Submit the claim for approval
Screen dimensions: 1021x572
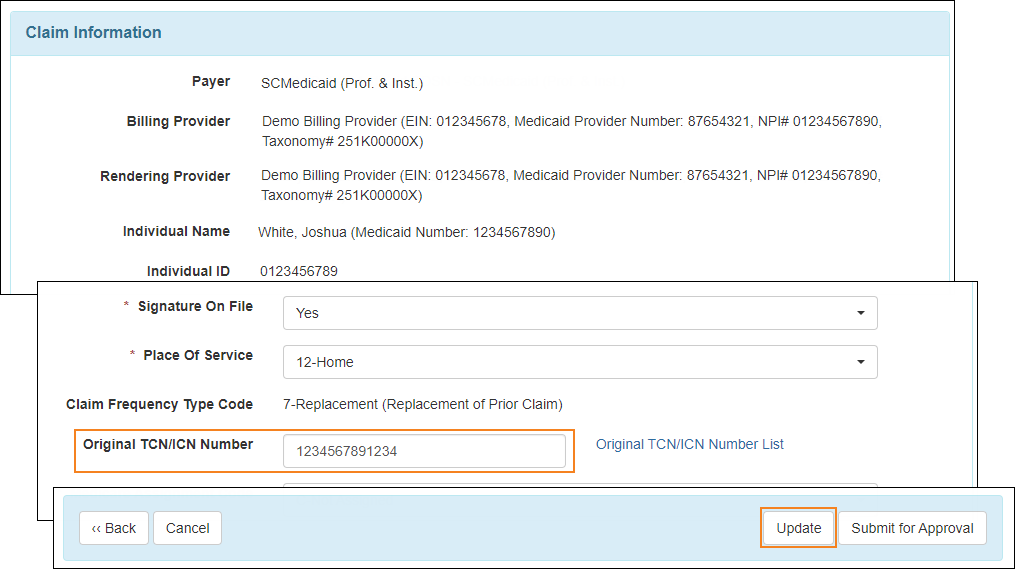pyautogui.click(x=912, y=528)
